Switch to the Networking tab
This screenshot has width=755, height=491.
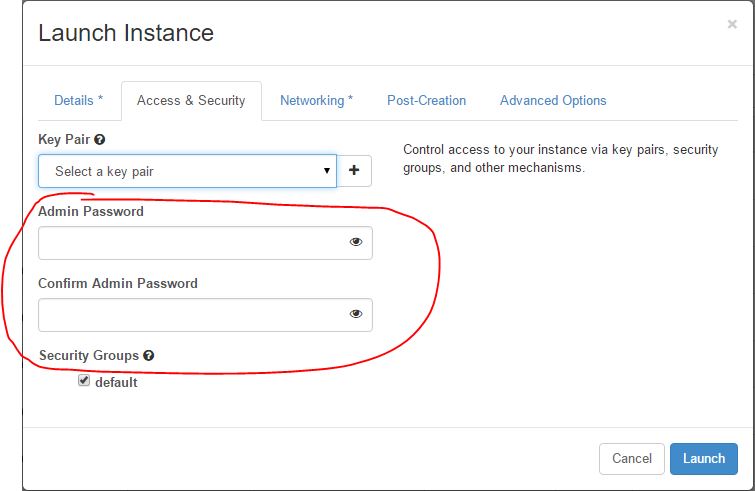point(316,100)
